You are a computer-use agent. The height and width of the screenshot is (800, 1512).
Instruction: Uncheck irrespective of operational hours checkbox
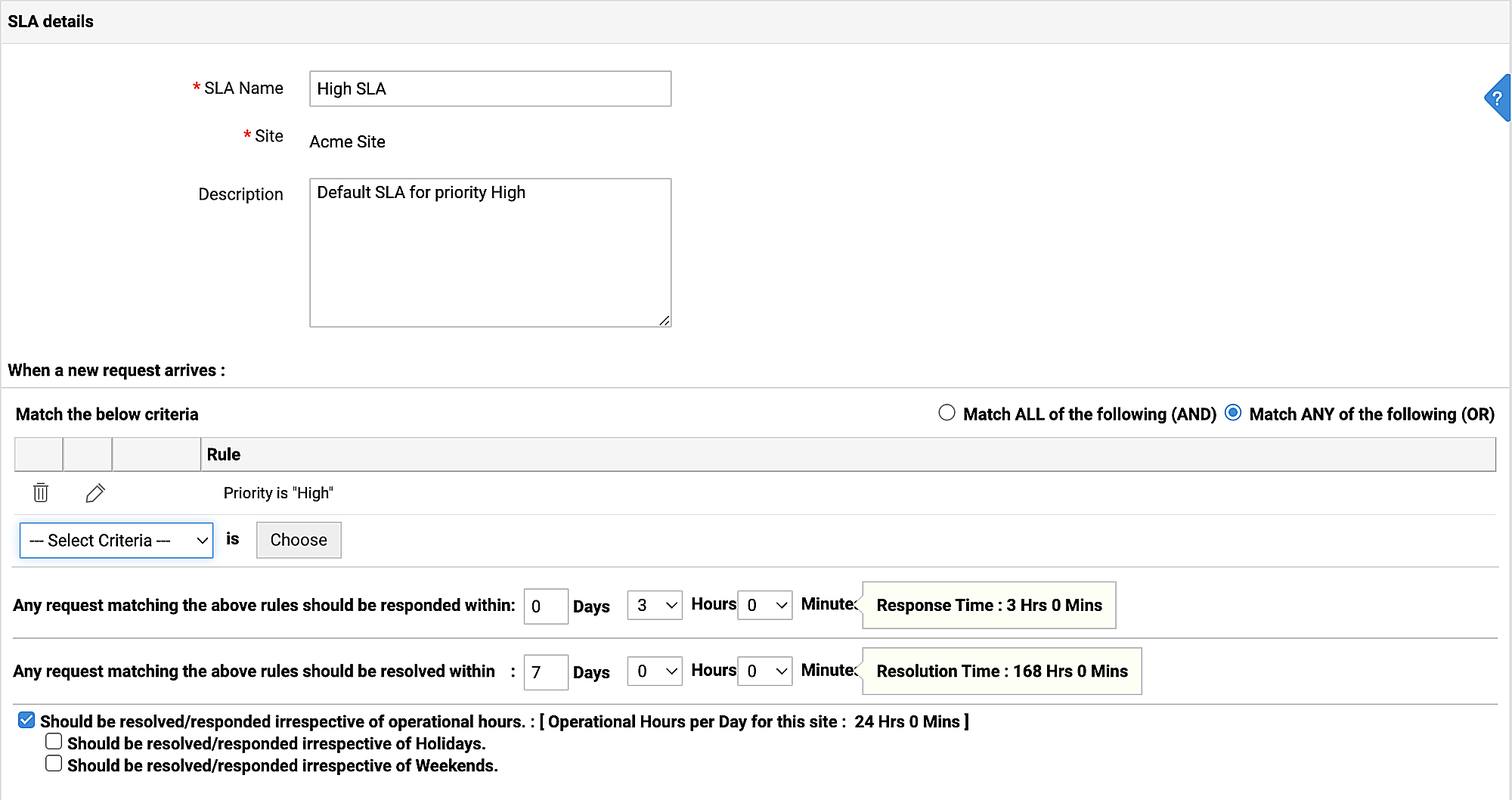pyautogui.click(x=26, y=720)
